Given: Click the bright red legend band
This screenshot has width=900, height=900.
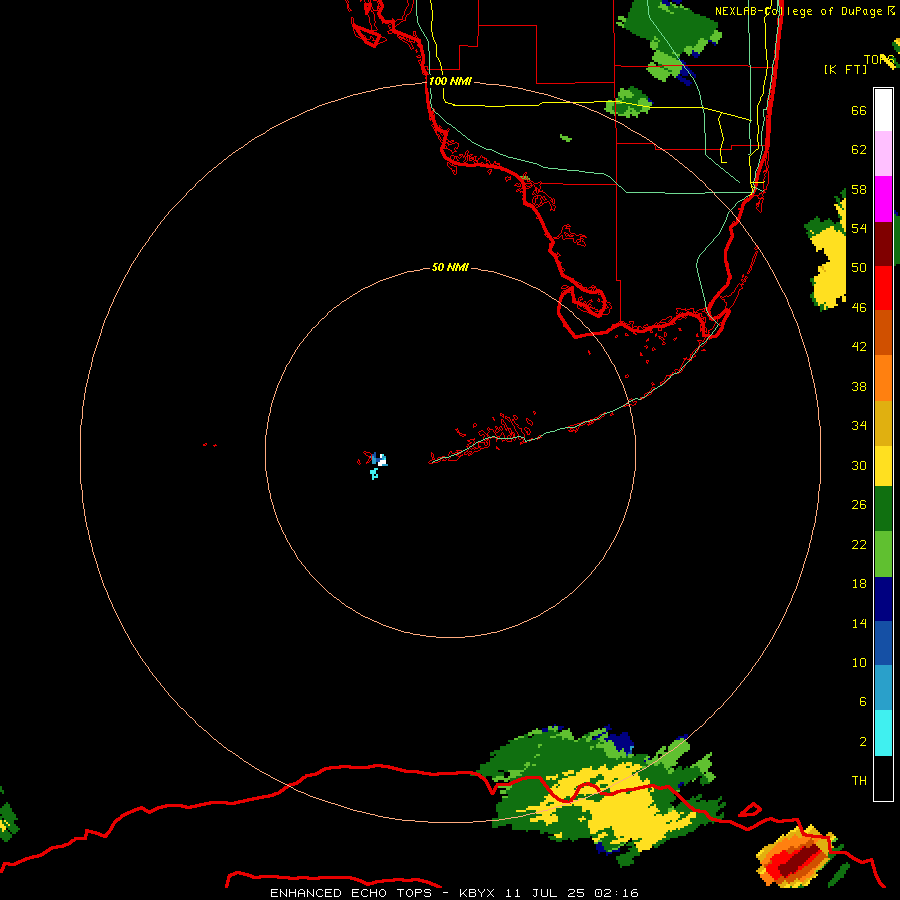Looking at the screenshot, I should pos(883,288).
